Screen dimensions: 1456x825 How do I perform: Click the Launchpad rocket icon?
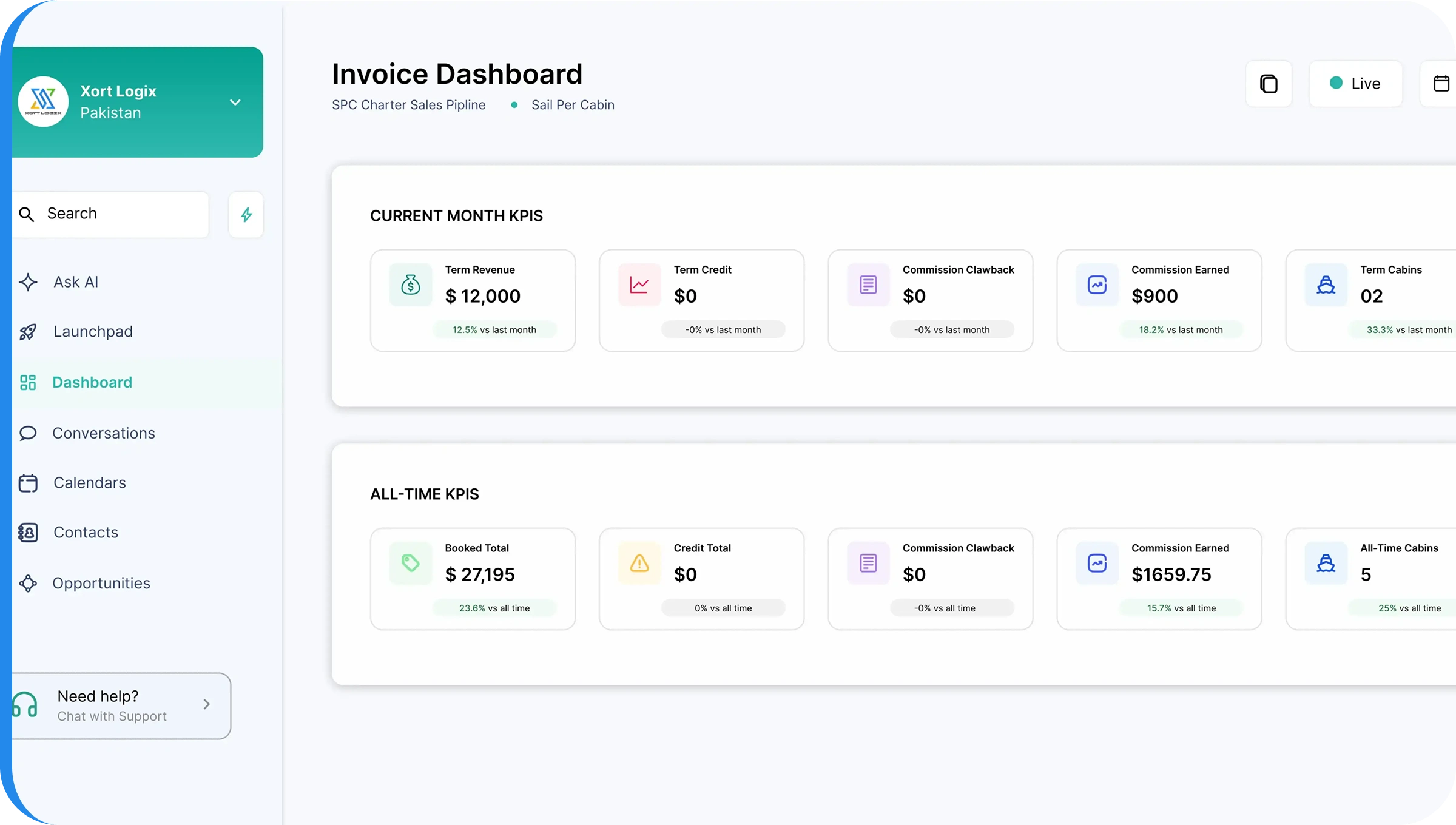pos(28,332)
